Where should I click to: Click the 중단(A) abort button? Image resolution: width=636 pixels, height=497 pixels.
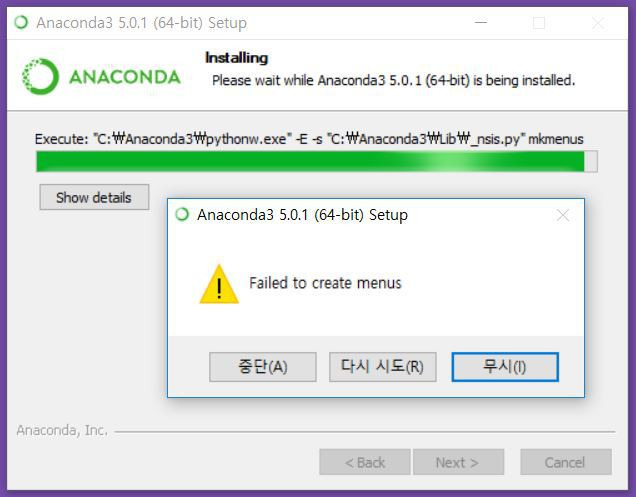[262, 367]
